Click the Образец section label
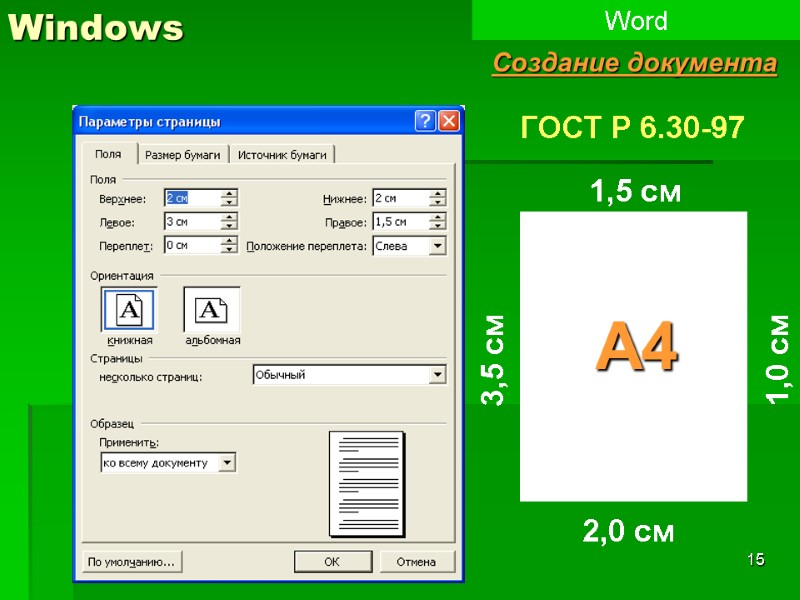This screenshot has height=600, width=800. point(112,423)
